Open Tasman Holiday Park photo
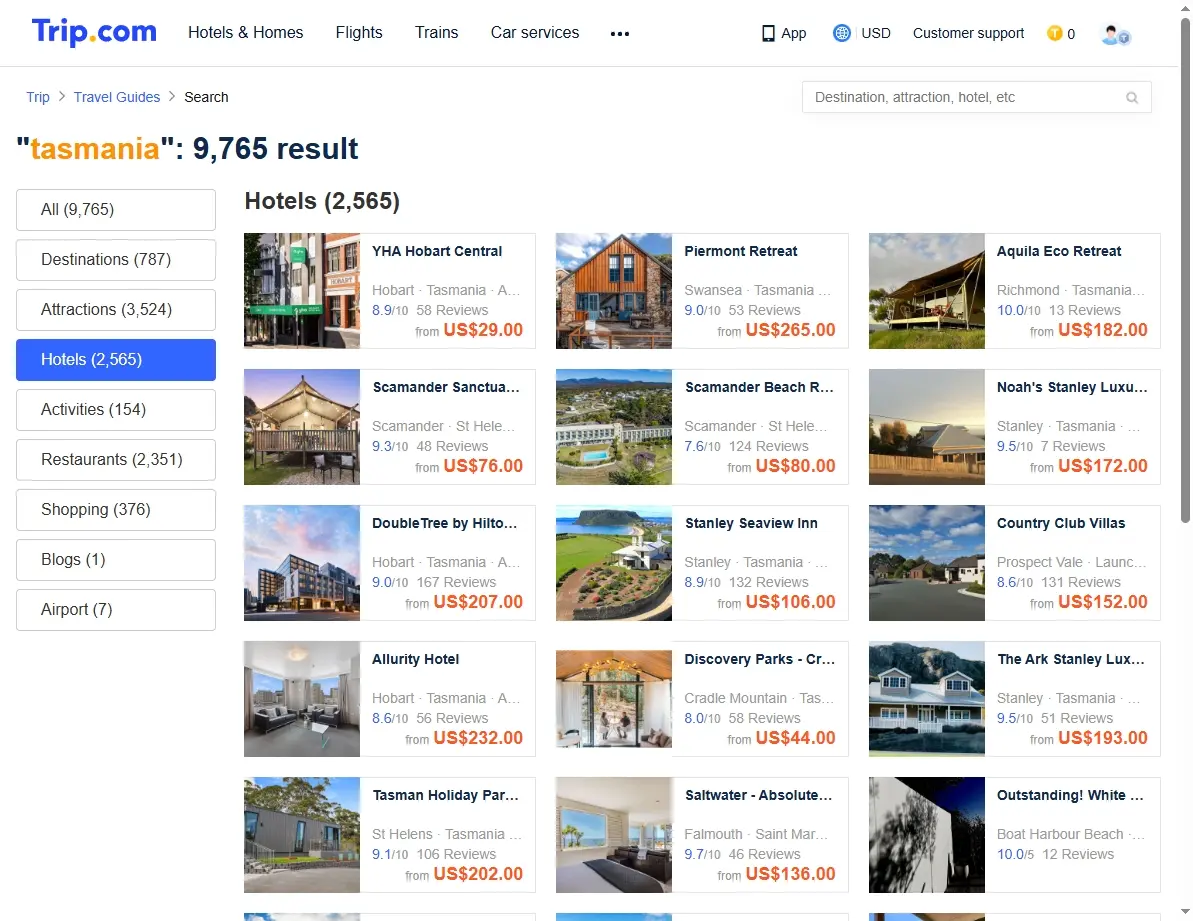Image resolution: width=1193 pixels, height=921 pixels. (302, 835)
